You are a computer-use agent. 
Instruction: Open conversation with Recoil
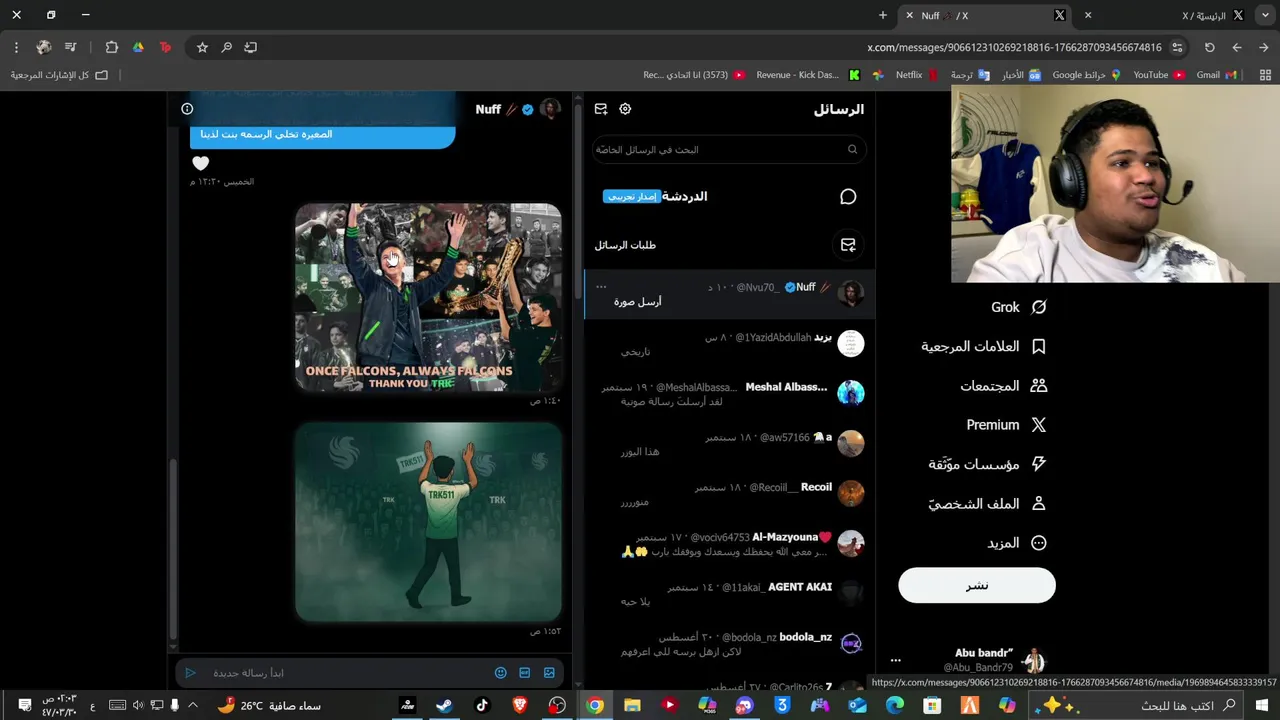[x=729, y=494]
